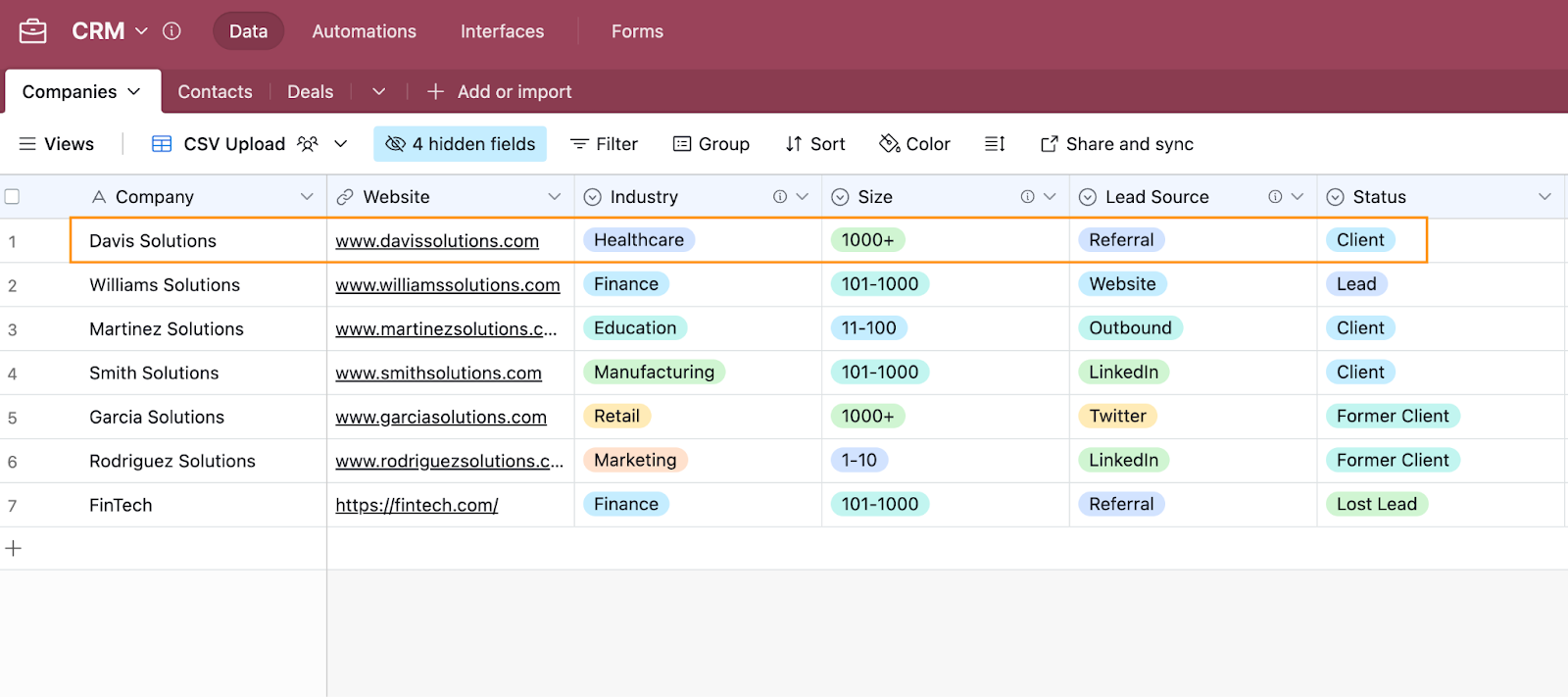Click the Healthcare industry tag
Screen dimensions: 1568x697
click(639, 240)
